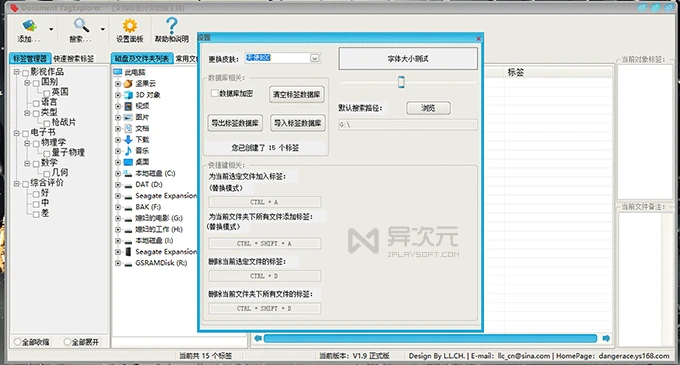Select the 视频 folder icon
The image size is (680, 365).
click(x=128, y=106)
